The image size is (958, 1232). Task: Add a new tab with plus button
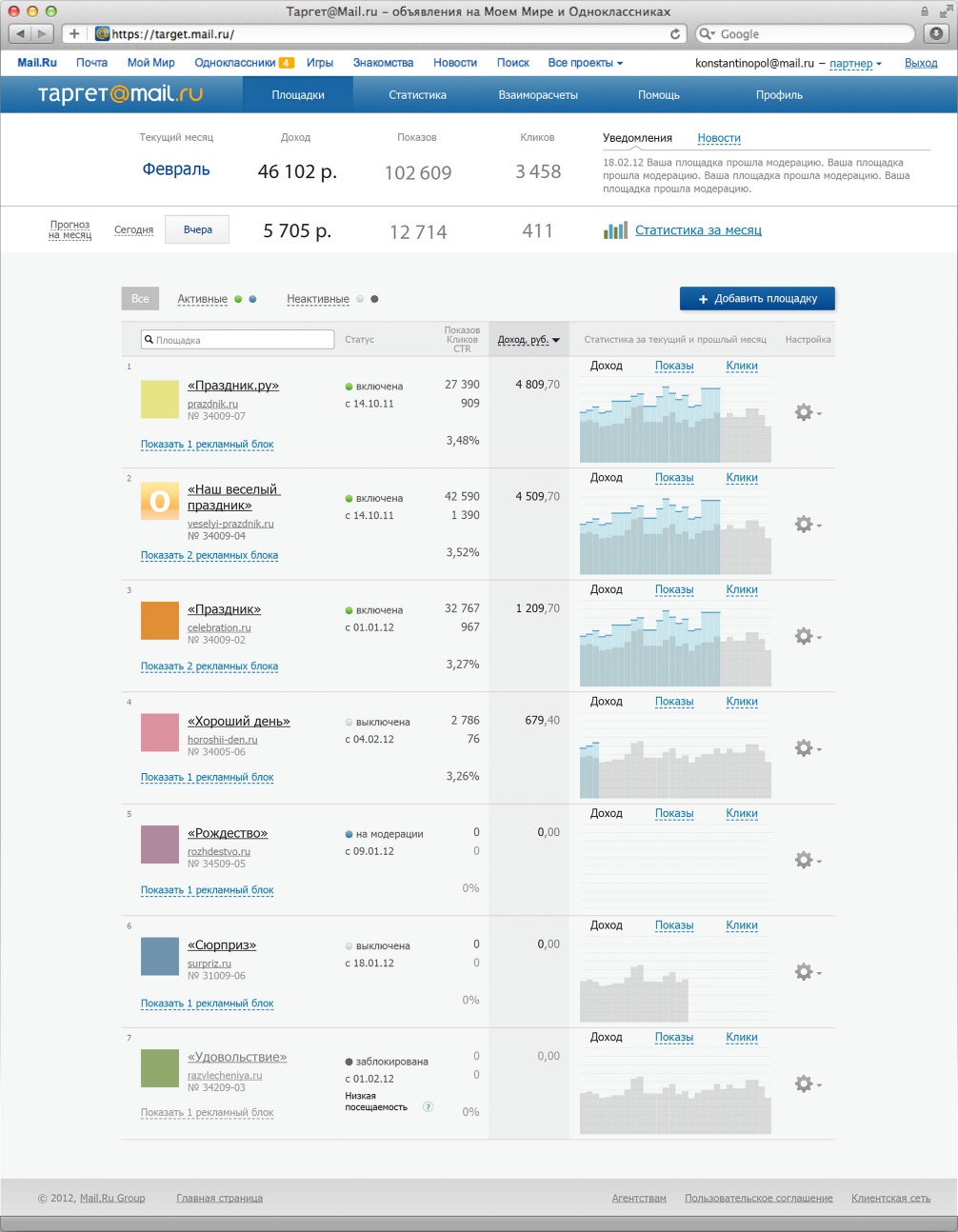click(x=74, y=33)
